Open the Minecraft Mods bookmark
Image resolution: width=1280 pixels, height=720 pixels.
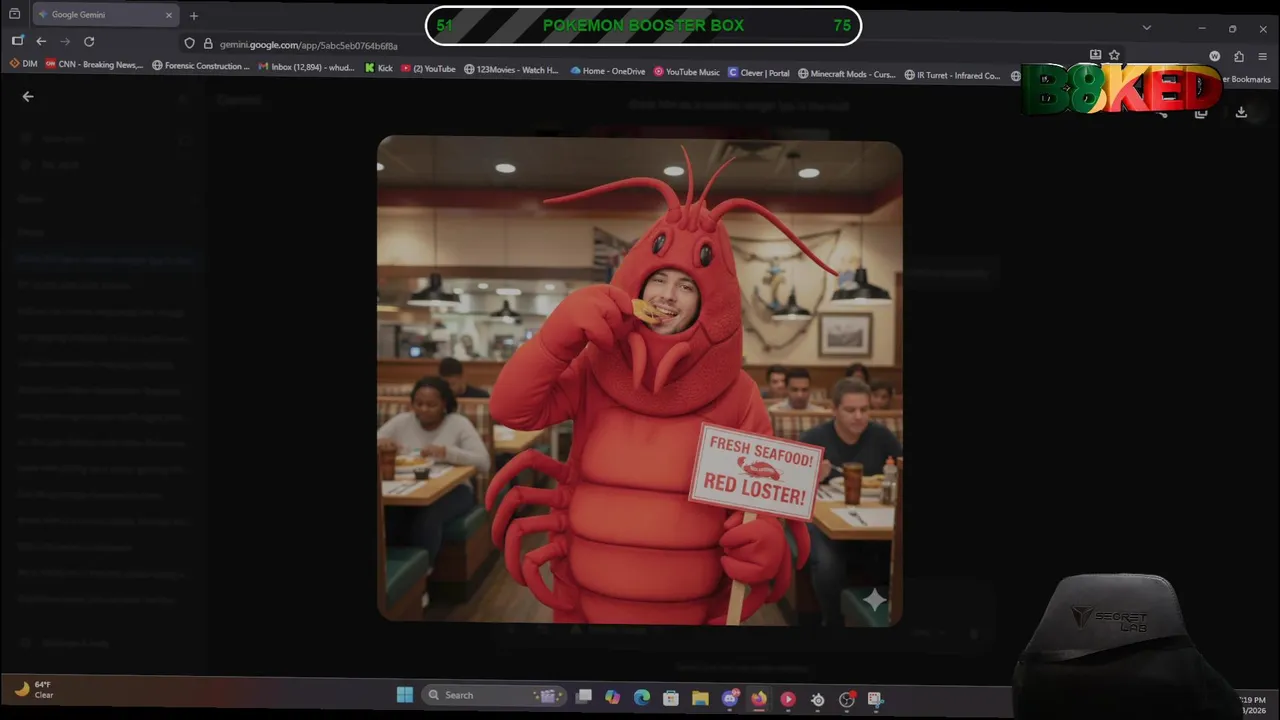click(846, 74)
